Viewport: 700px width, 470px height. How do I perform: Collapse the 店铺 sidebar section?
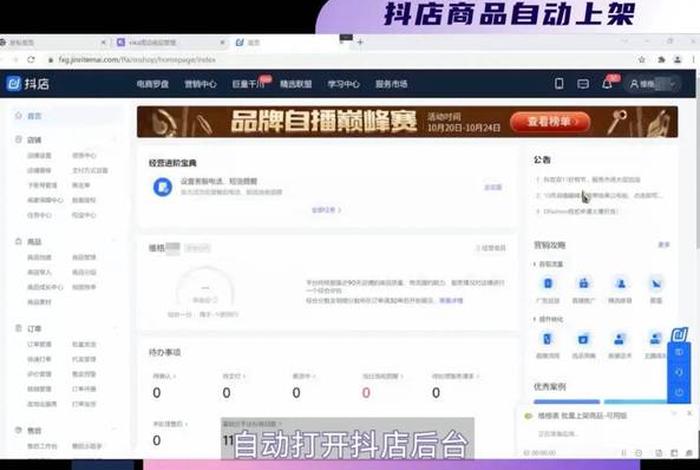pyautogui.click(x=114, y=140)
